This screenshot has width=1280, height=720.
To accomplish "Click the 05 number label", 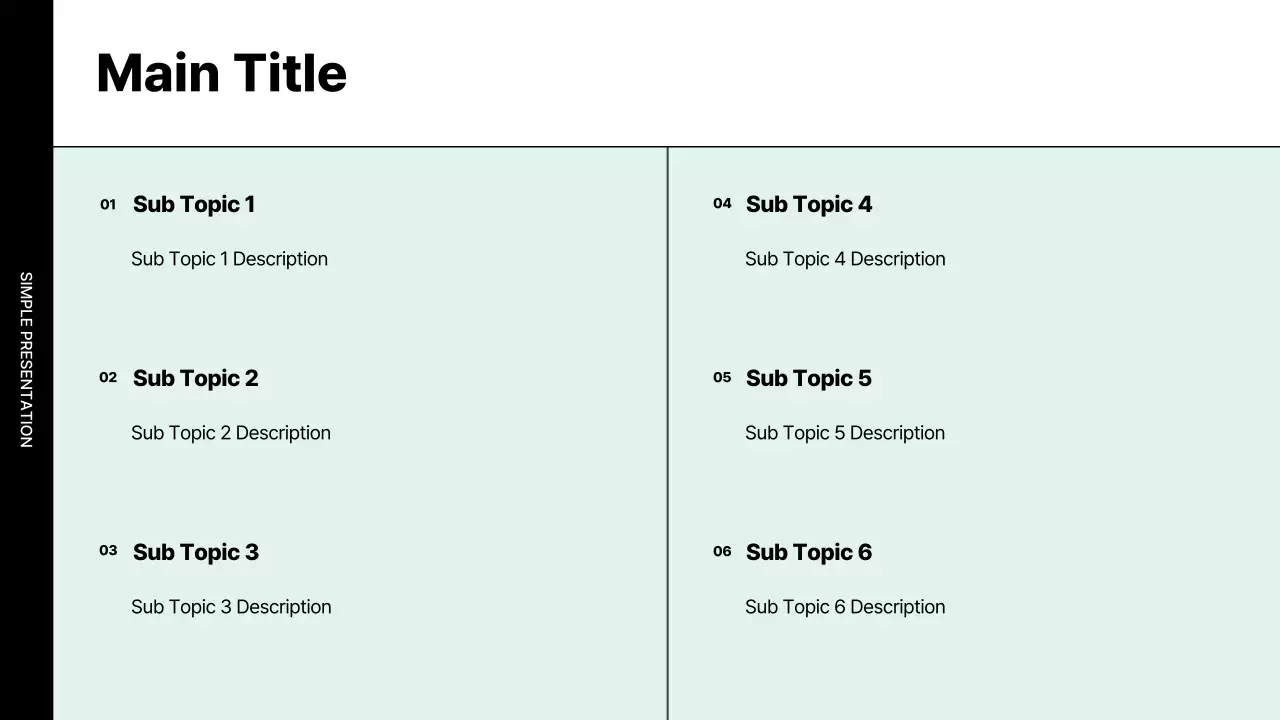I will (722, 378).
